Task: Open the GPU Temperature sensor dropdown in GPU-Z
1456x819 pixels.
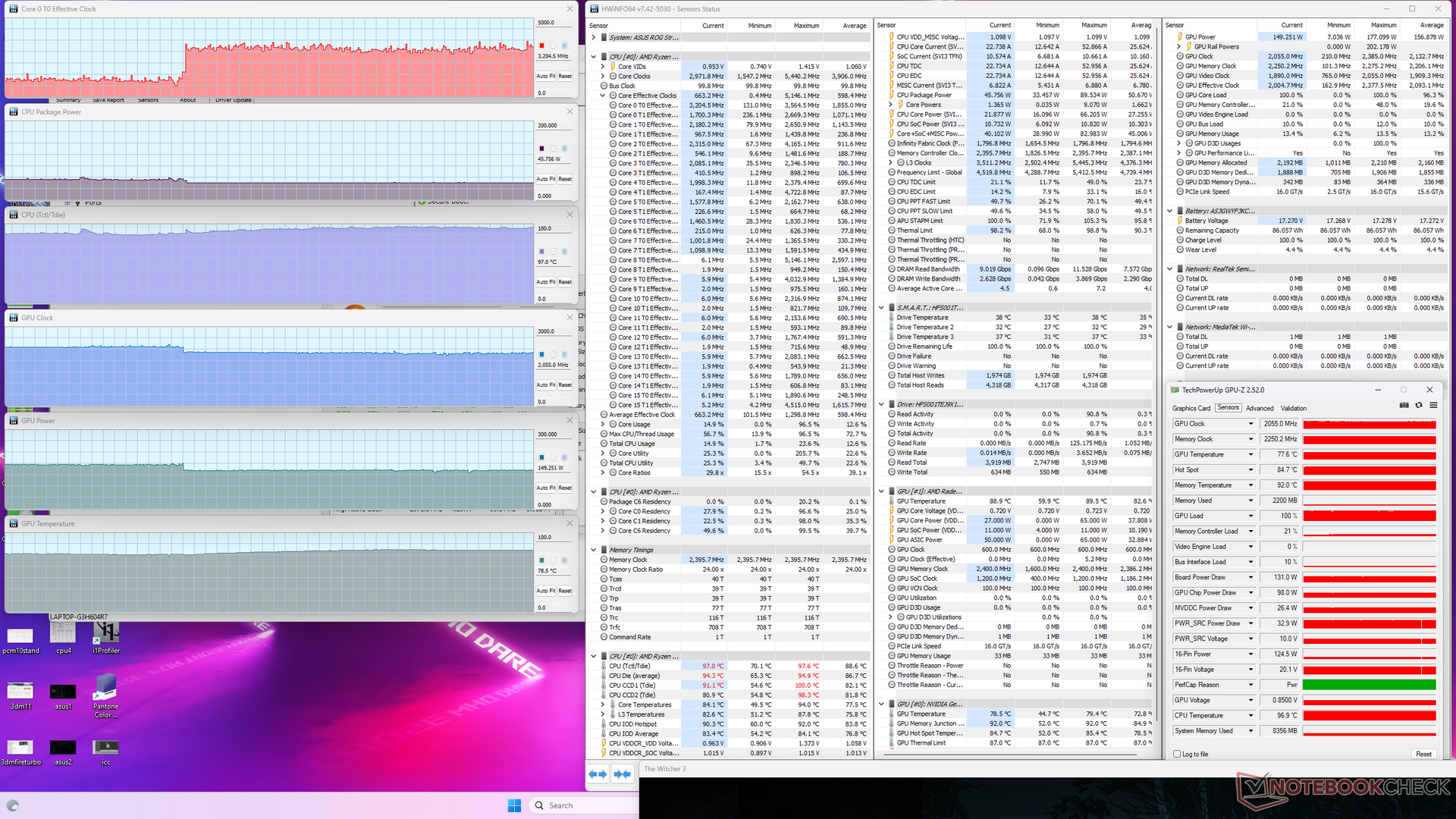Action: tap(1250, 454)
